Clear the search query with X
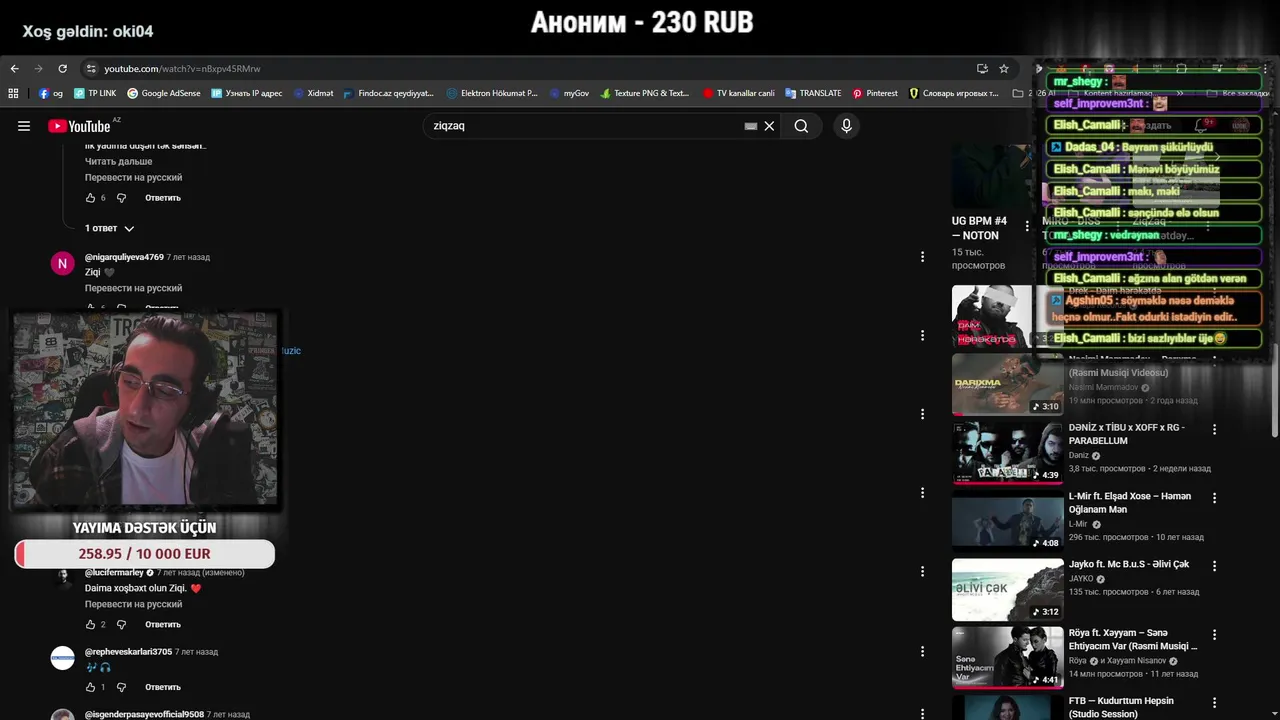 tap(769, 126)
